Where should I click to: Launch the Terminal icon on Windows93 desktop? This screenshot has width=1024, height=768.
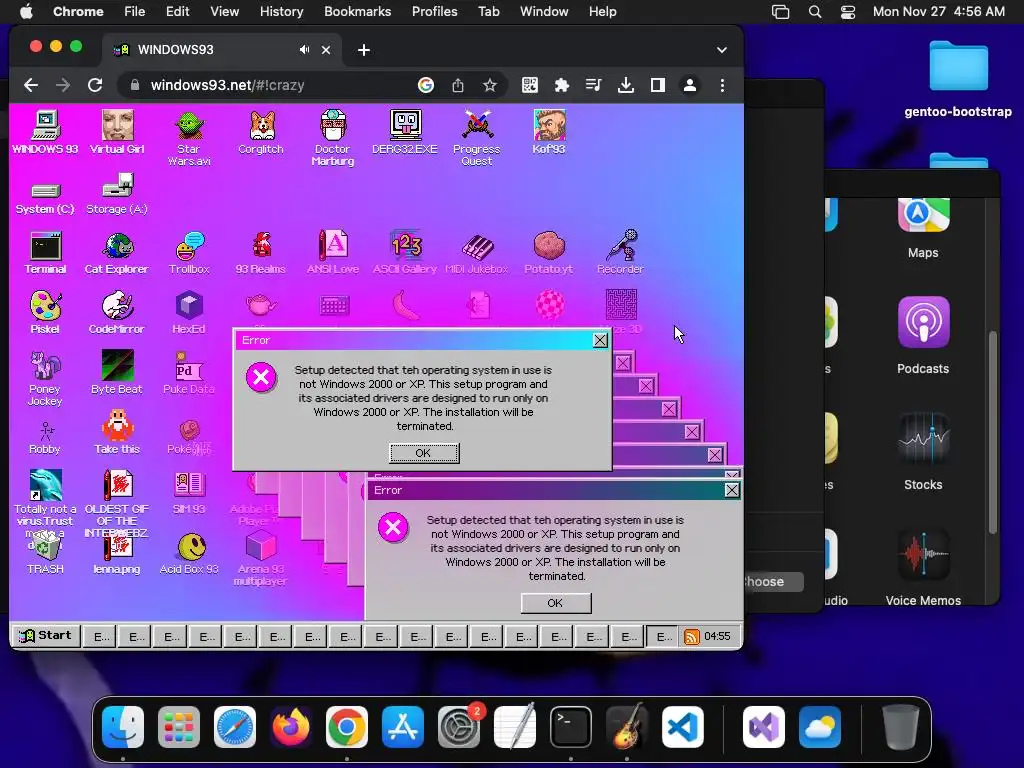coord(45,253)
